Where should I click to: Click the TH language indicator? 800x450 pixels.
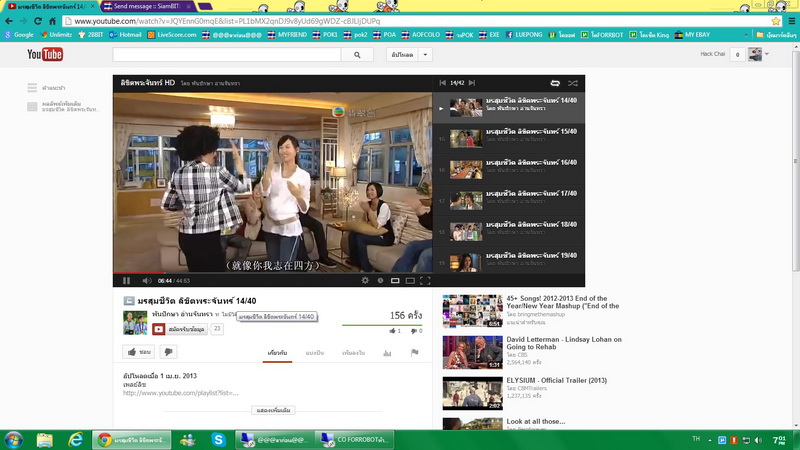696,439
